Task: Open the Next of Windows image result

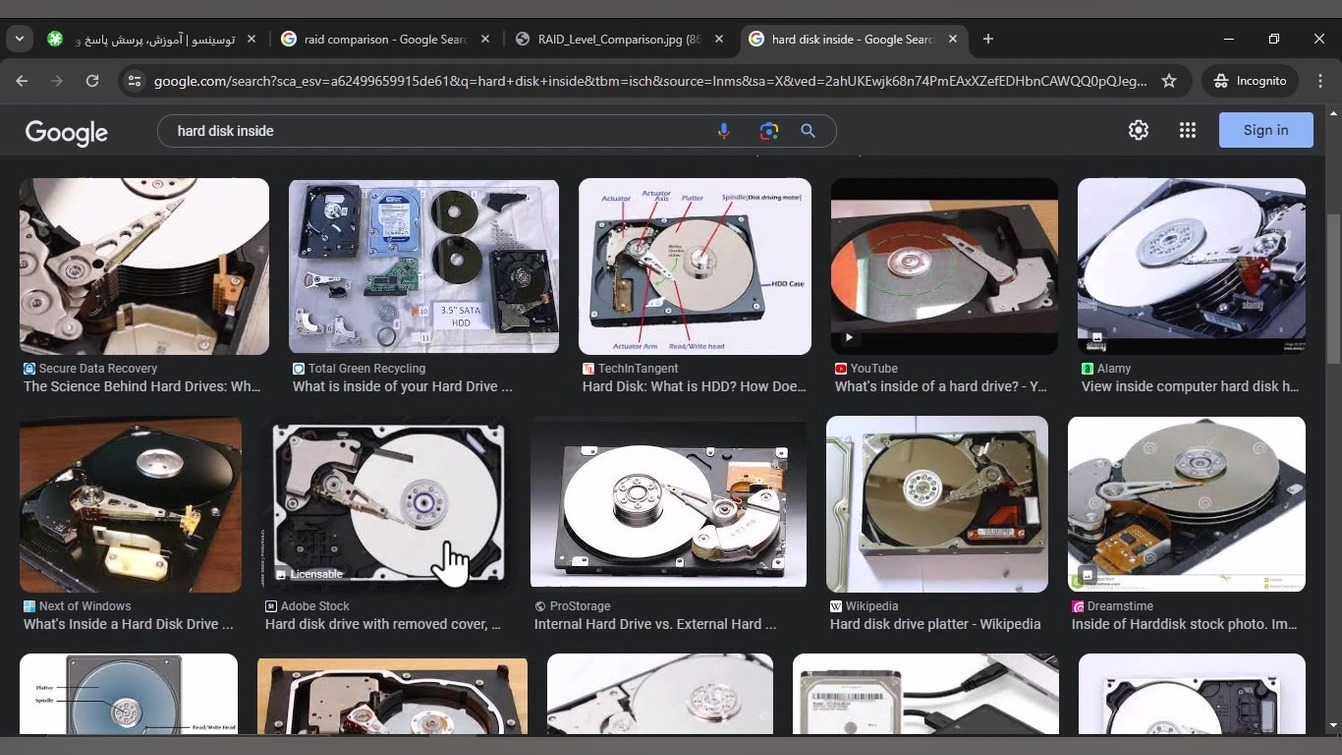Action: 130,505
